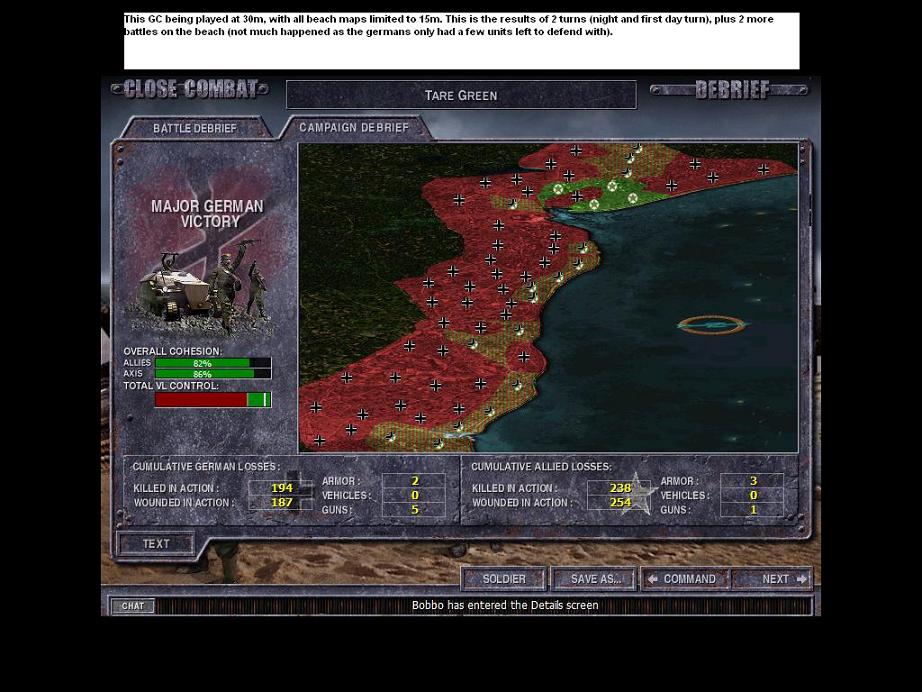Click the Total VL Control bar

tap(213, 400)
